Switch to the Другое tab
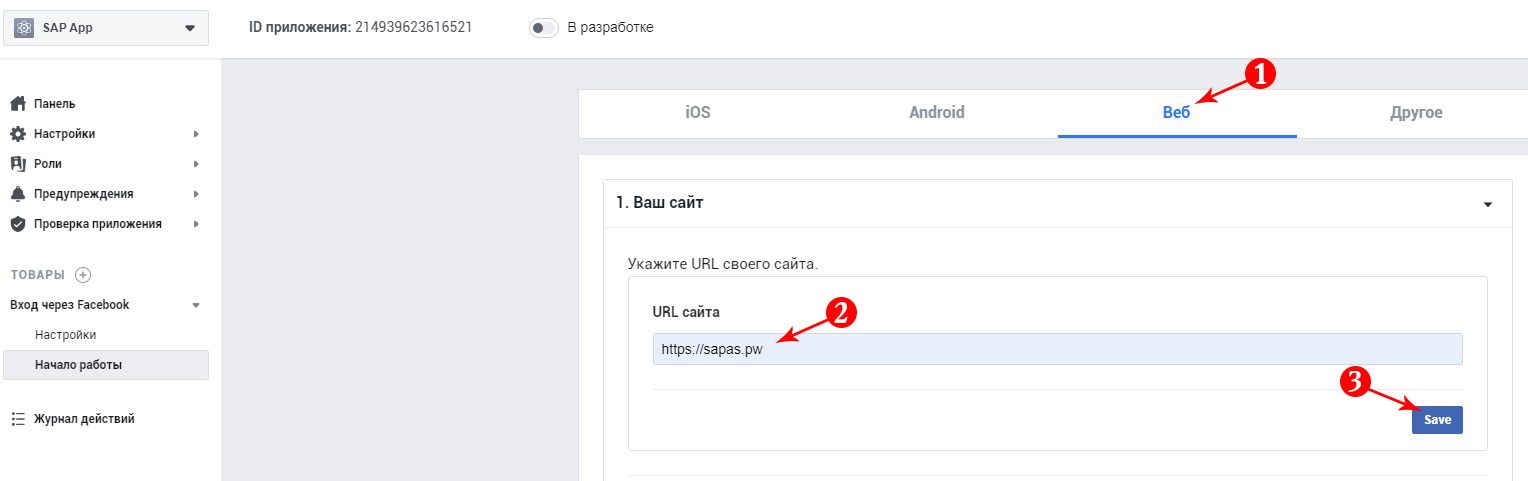The width and height of the screenshot is (1528, 481). pos(1416,113)
